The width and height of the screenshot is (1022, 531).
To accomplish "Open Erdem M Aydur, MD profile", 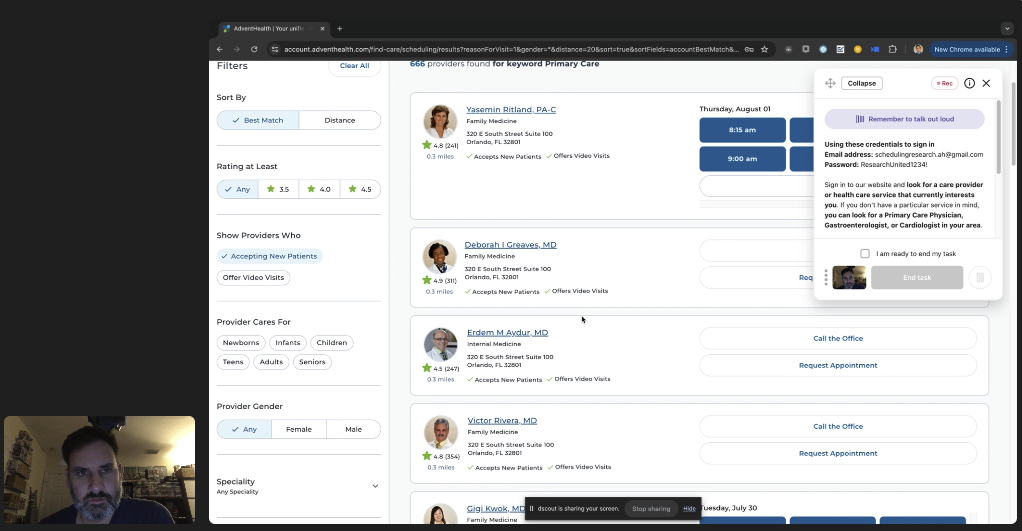I will [508, 333].
